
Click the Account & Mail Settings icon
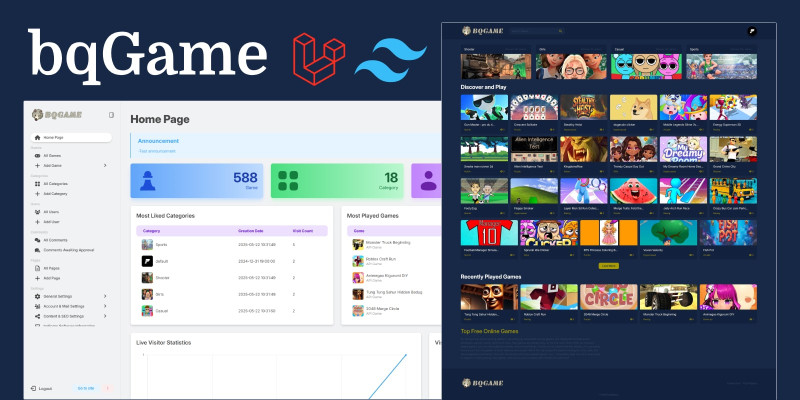click(37, 306)
